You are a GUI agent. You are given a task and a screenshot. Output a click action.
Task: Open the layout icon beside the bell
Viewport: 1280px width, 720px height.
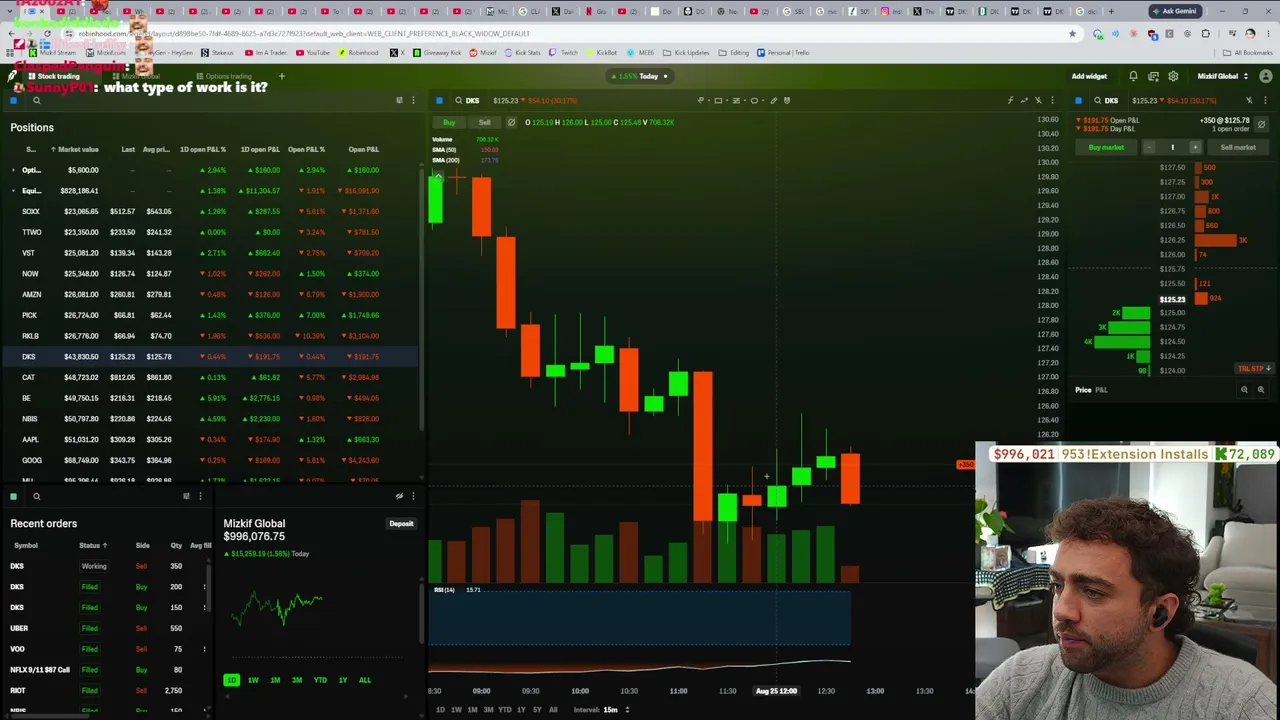coord(1153,76)
